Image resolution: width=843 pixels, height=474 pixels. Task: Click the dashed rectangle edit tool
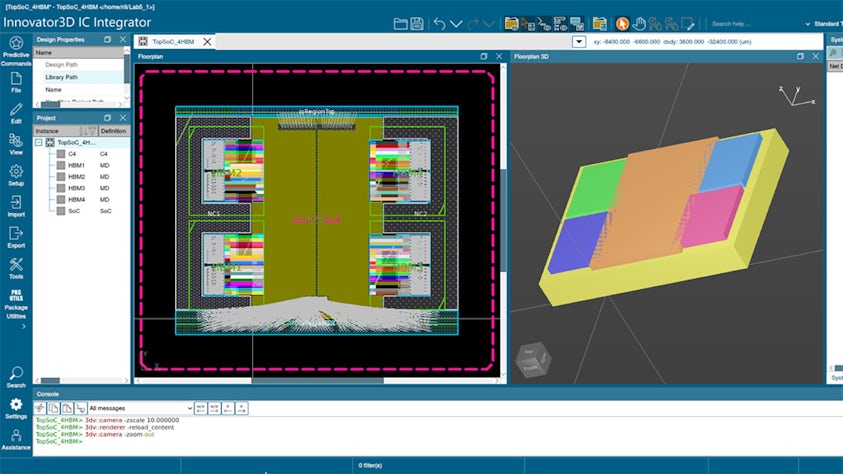688,24
